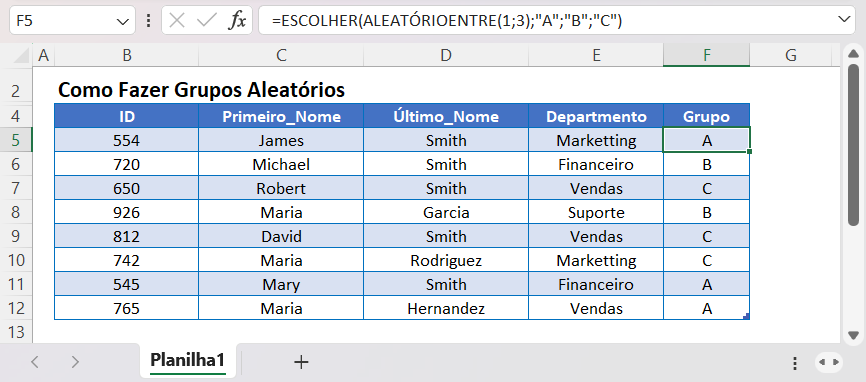866x382 pixels.
Task: Click the Select All corner triangle
Action: pos(20,55)
